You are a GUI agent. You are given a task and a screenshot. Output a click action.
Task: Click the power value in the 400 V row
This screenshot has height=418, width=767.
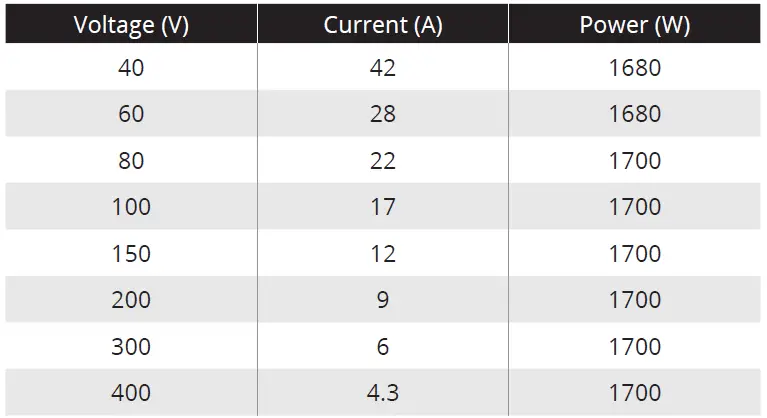pyautogui.click(x=635, y=393)
